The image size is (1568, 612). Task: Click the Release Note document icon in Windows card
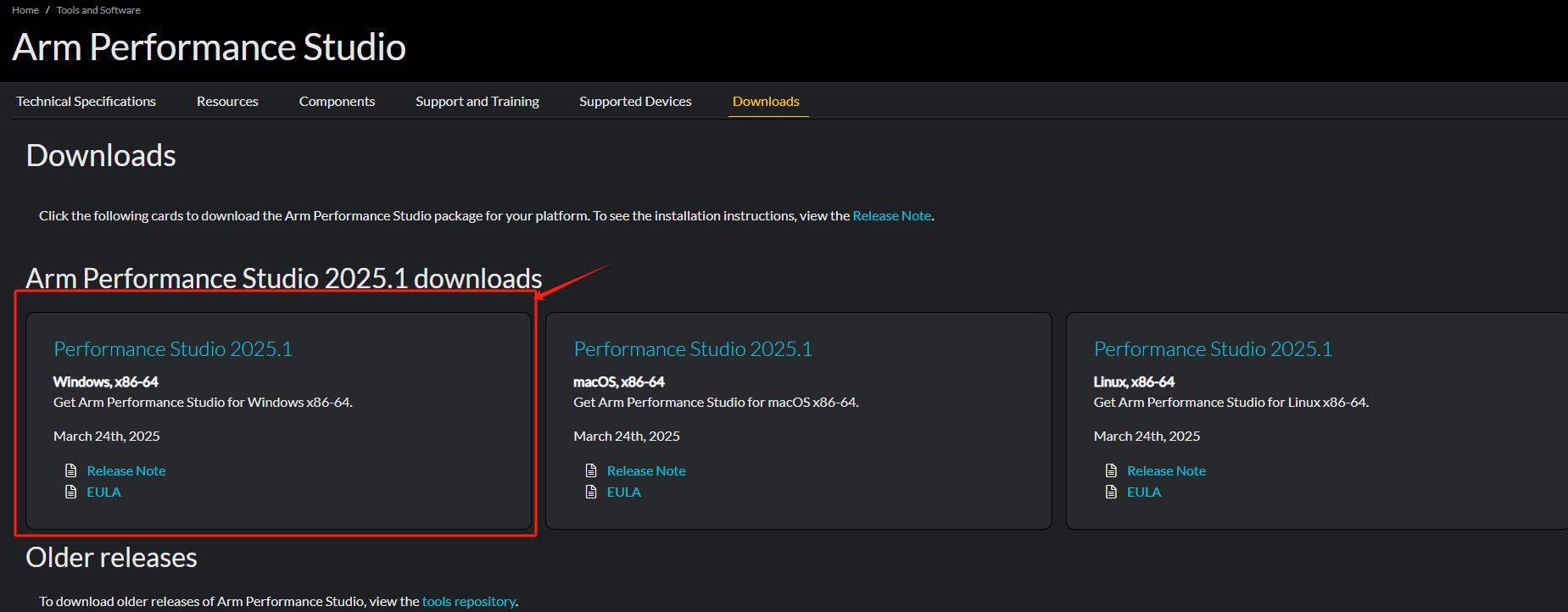(x=71, y=470)
